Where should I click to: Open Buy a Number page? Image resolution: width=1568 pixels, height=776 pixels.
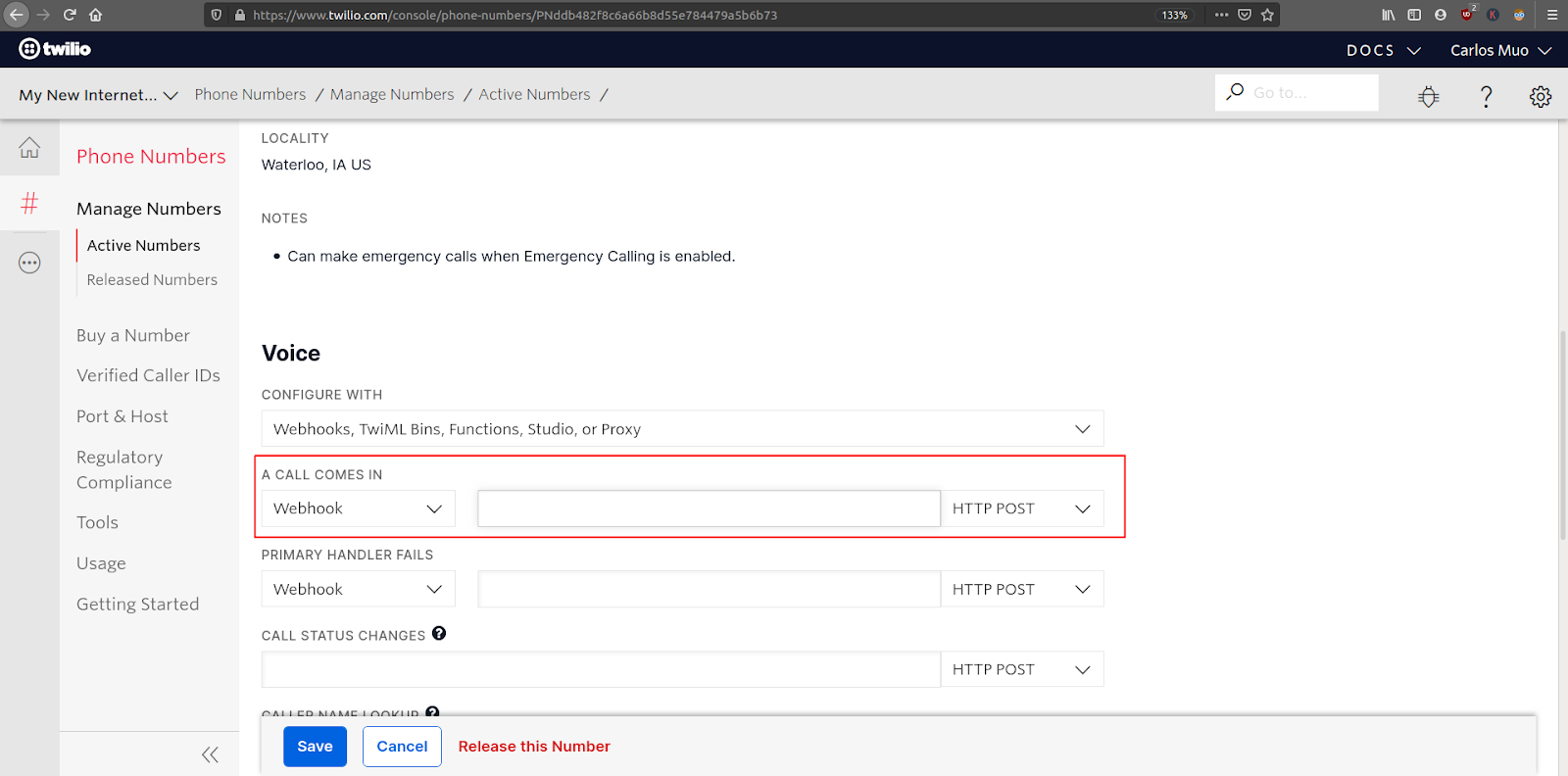coord(133,335)
